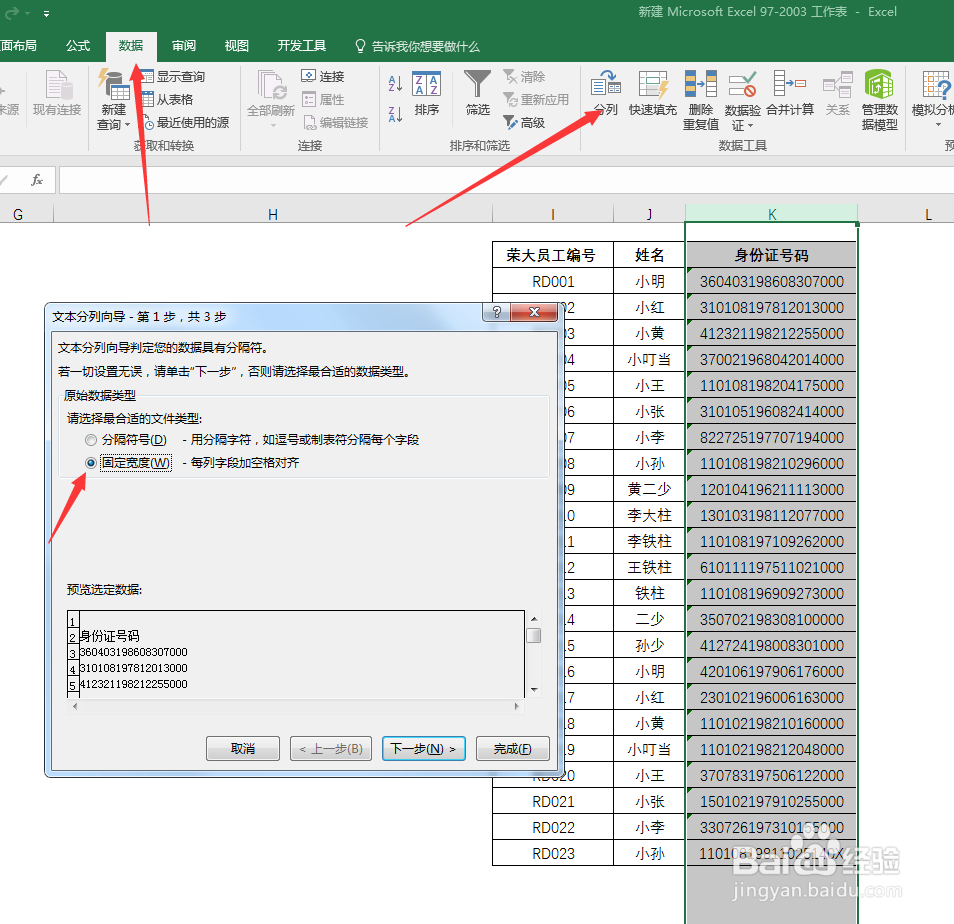This screenshot has width=954, height=924.
Task: Click the preview horizontal scroll right arrow
Action: coord(517,706)
